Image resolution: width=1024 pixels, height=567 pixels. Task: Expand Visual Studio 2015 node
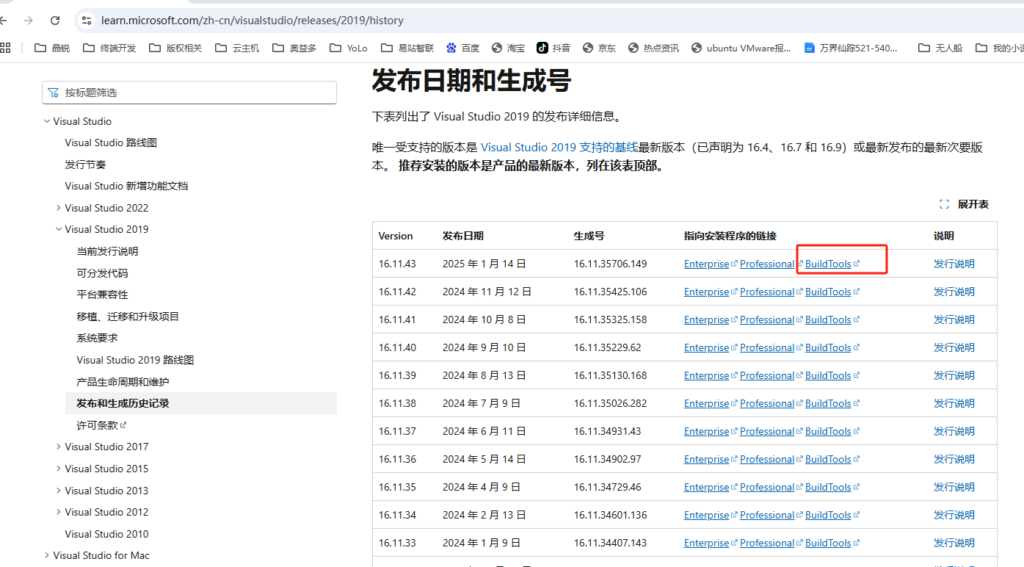click(x=58, y=468)
